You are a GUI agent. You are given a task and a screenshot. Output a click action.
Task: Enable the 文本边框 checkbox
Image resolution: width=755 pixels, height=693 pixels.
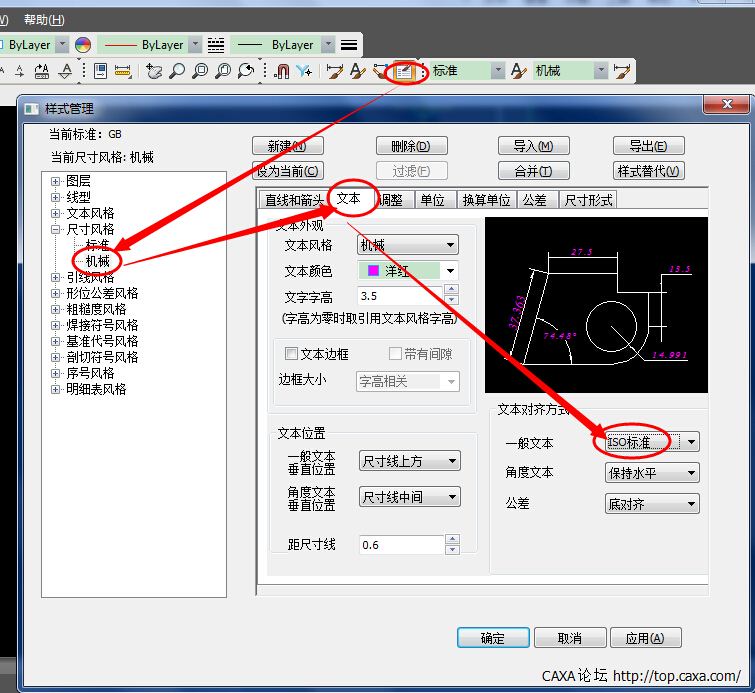(x=292, y=354)
